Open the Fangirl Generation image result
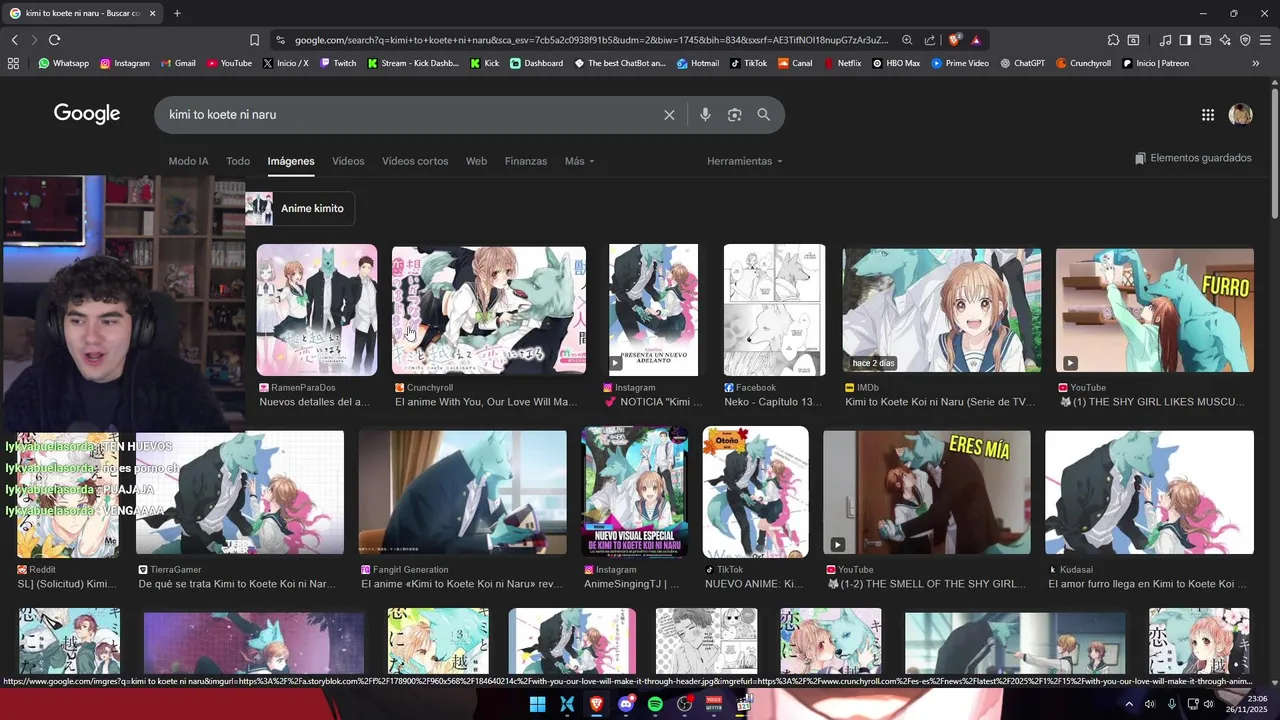 click(462, 492)
